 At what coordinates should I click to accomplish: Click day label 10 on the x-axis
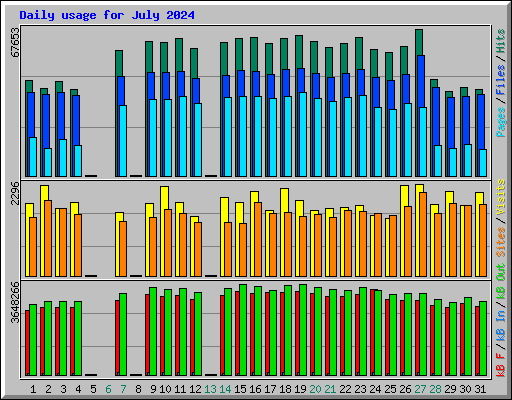165,389
